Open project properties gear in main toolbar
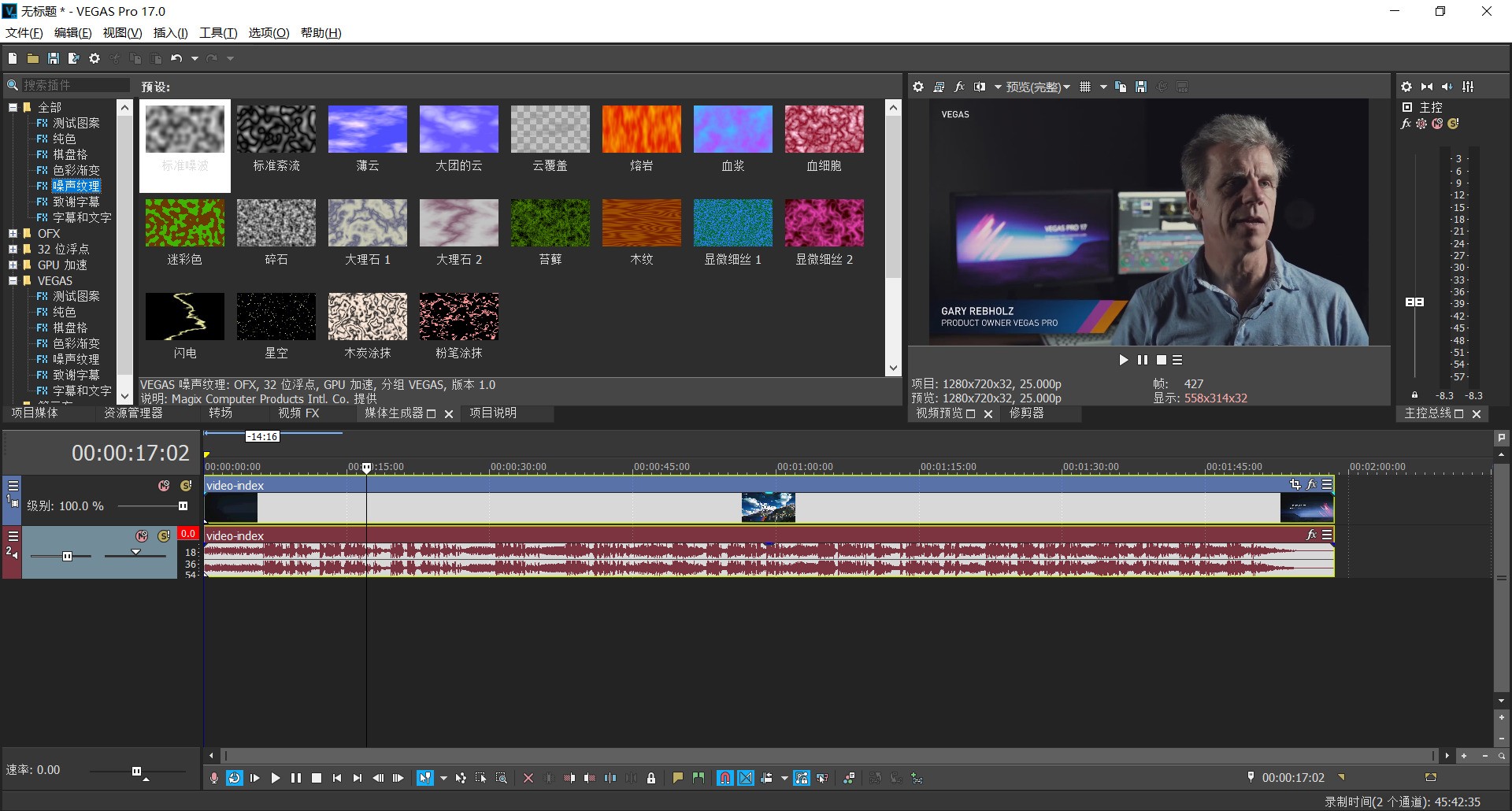1512x811 pixels. pos(94,58)
